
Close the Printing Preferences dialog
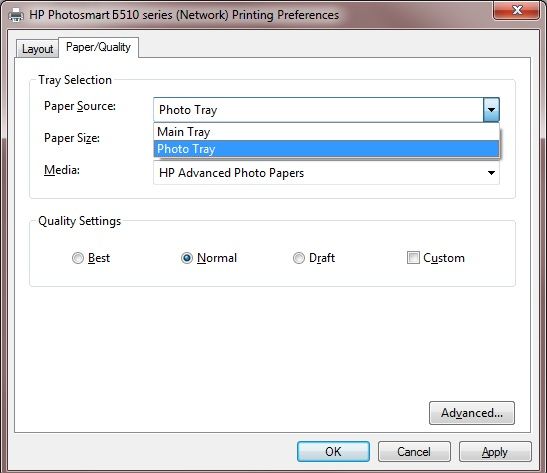(x=517, y=10)
